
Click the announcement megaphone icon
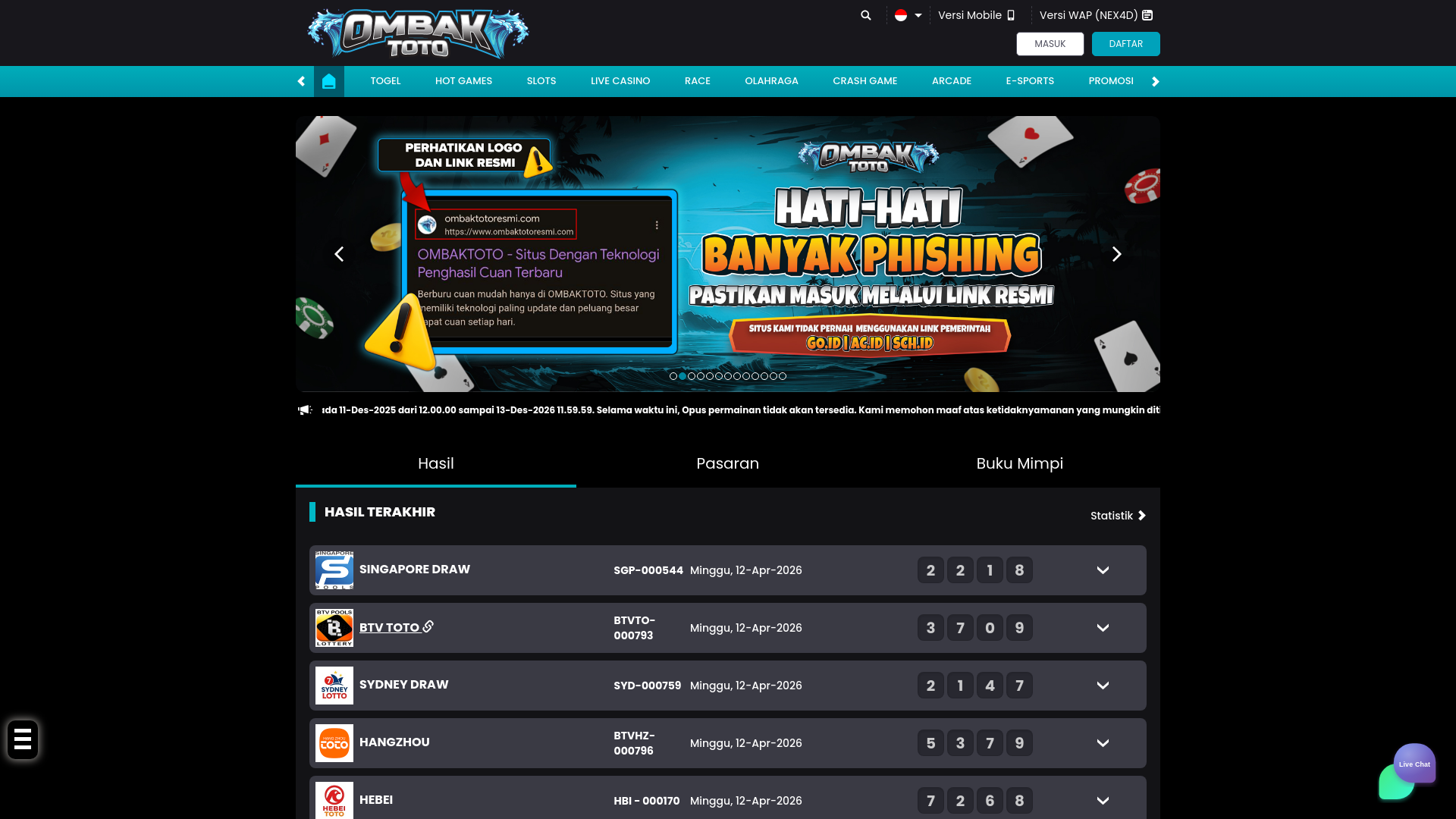[x=305, y=410]
